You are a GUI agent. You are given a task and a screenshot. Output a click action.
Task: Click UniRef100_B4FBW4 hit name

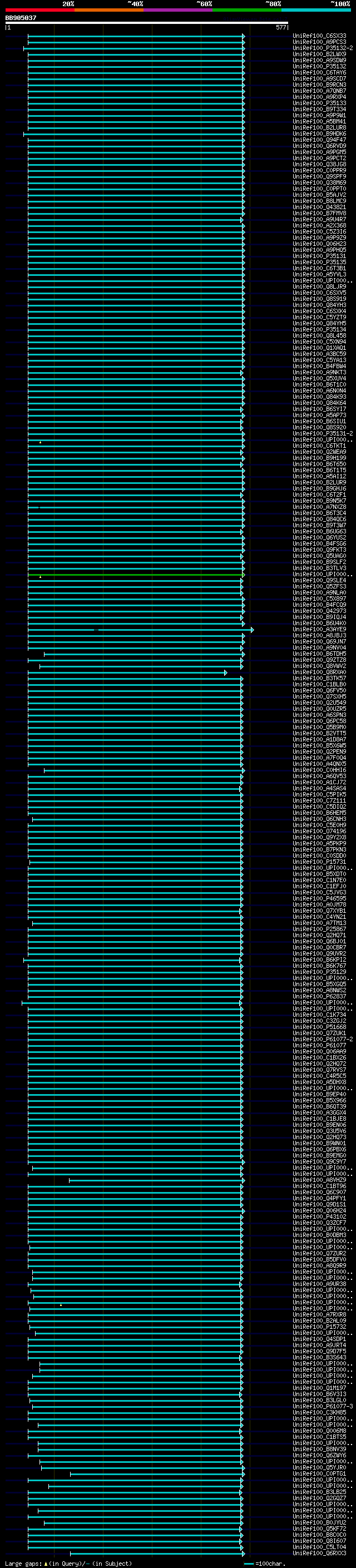319,367
